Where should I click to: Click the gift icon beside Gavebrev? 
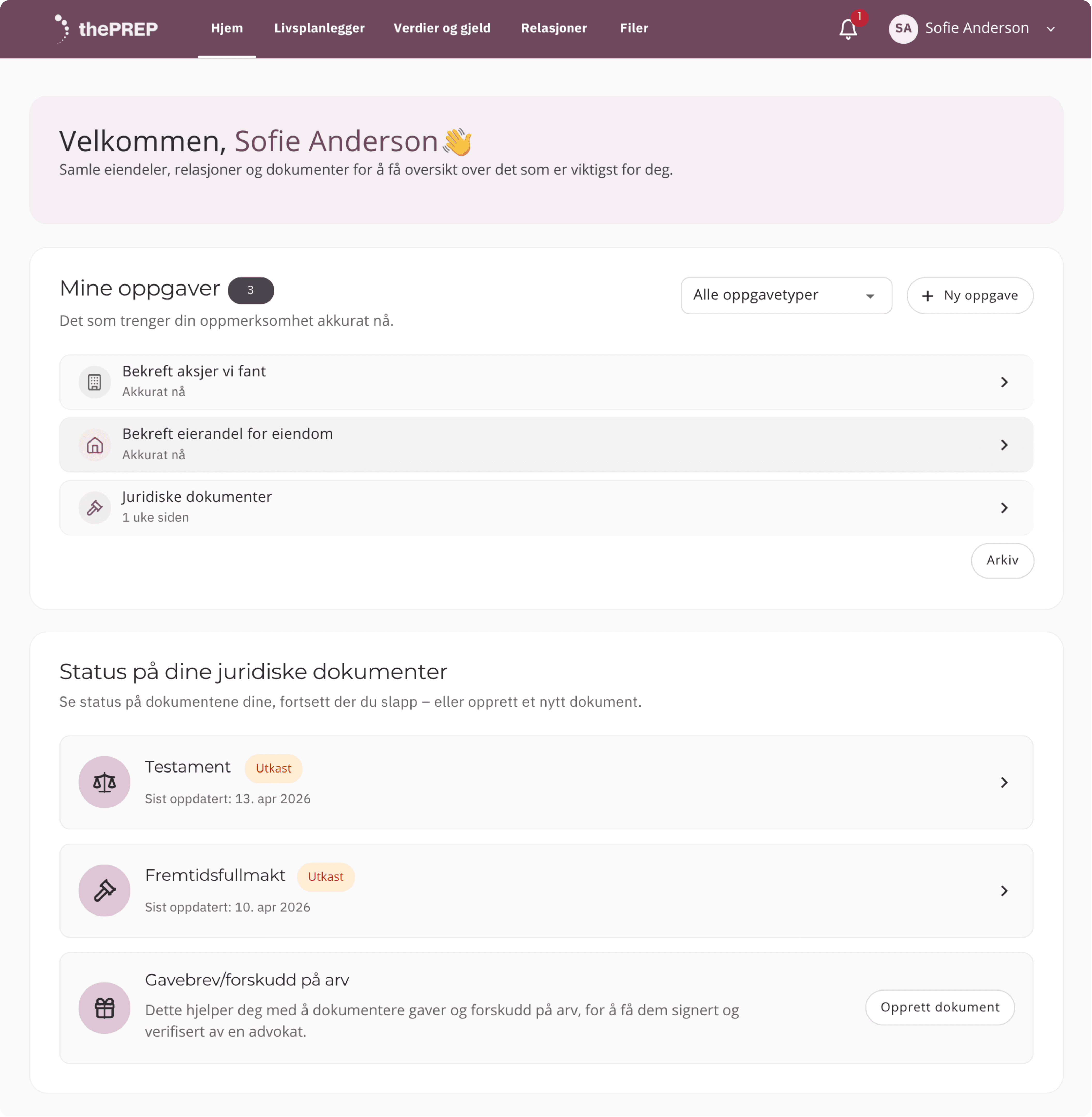tap(104, 1008)
